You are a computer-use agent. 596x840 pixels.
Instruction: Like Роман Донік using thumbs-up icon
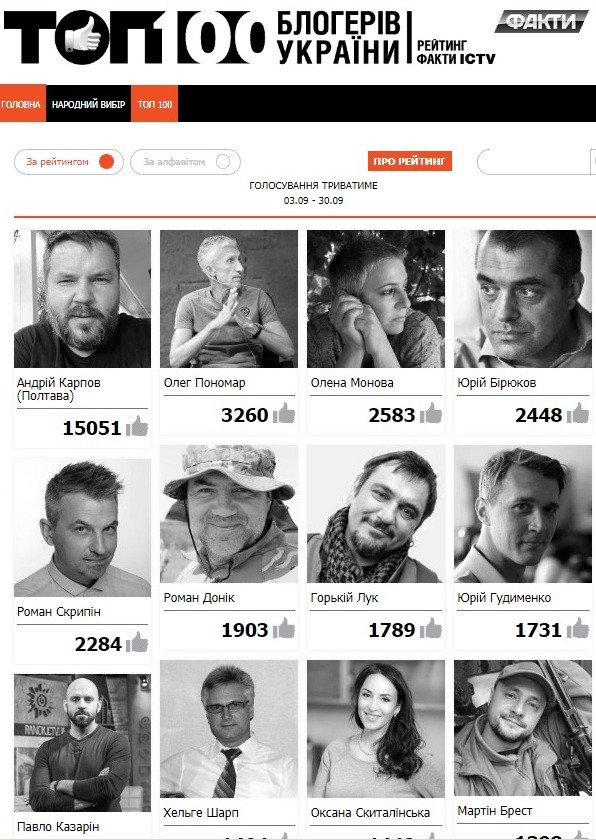(x=284, y=628)
